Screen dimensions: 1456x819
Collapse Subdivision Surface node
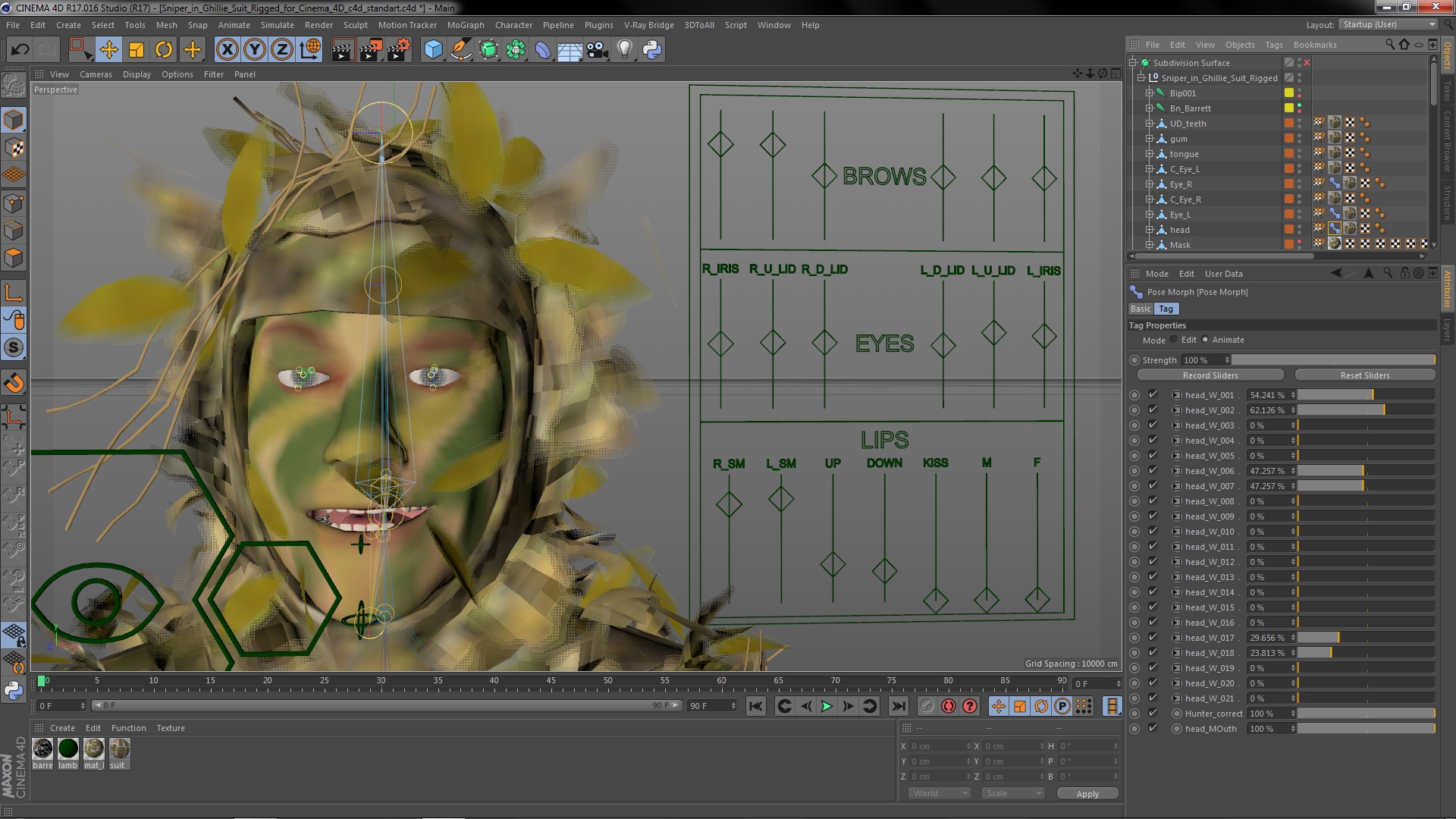pyautogui.click(x=1134, y=62)
